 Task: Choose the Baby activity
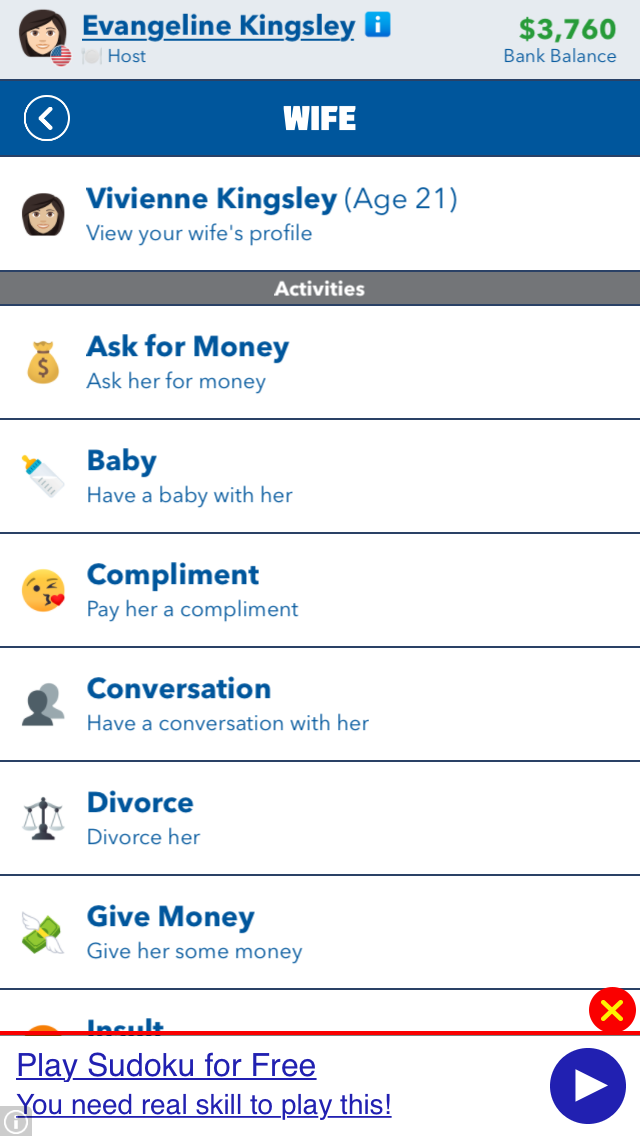(320, 476)
